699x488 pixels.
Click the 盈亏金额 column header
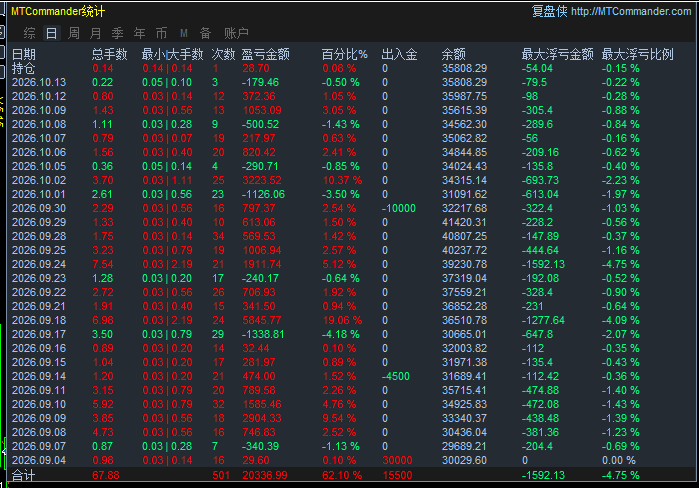click(x=266, y=54)
